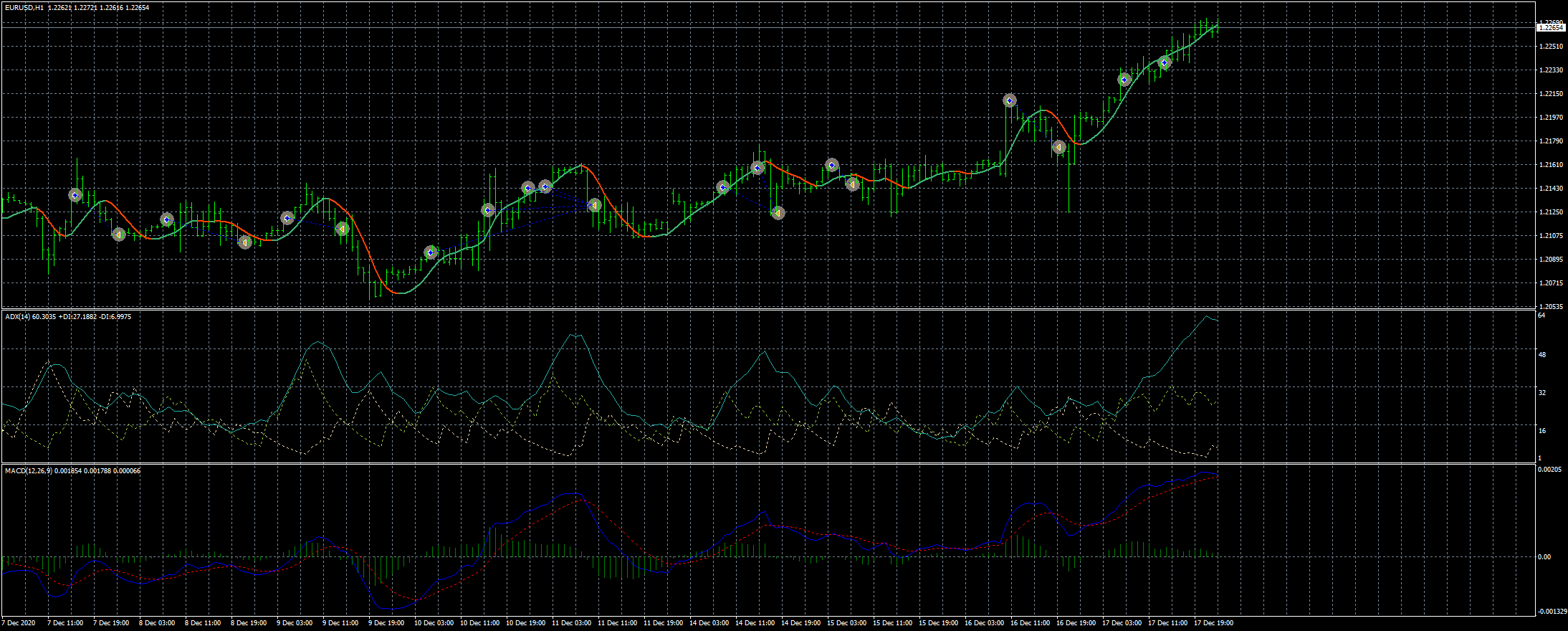Image resolution: width=1568 pixels, height=631 pixels.
Task: Click the 7 Dec 2020 time axis label
Action: (19, 623)
